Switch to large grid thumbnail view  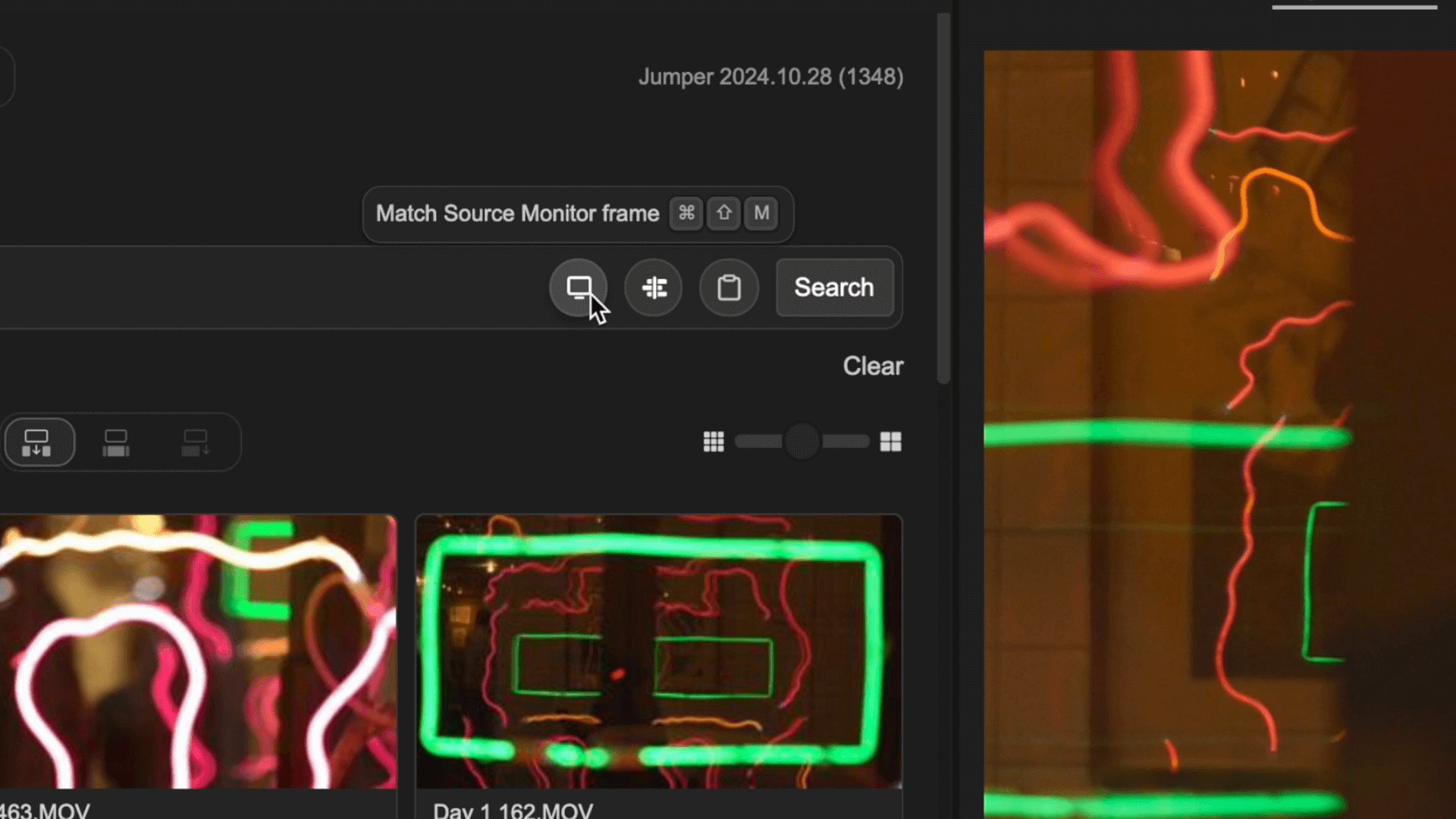(x=890, y=441)
